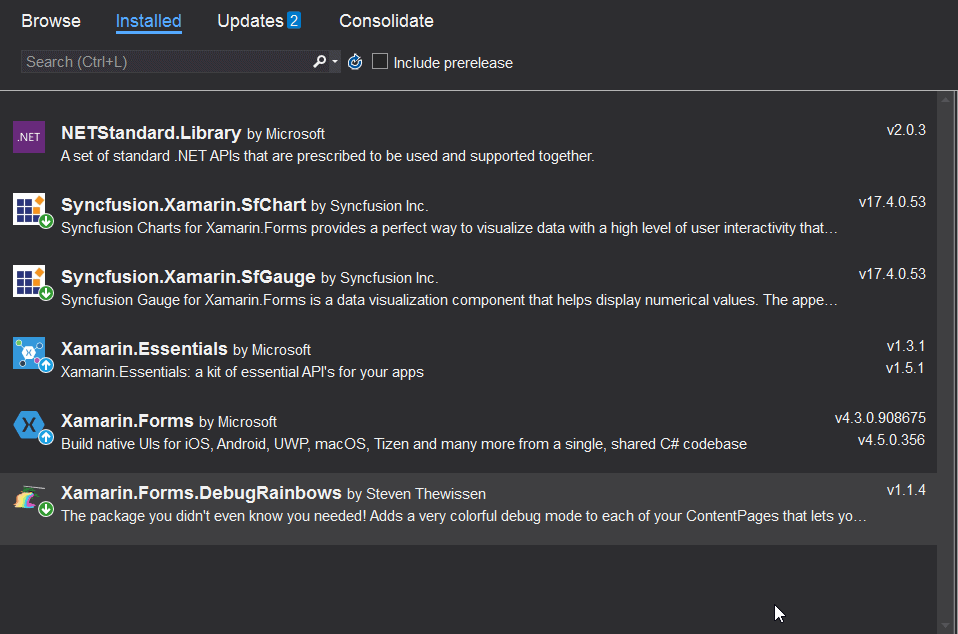Click the Syncfusion Gauge description text
958x634 pixels.
pyautogui.click(x=449, y=301)
